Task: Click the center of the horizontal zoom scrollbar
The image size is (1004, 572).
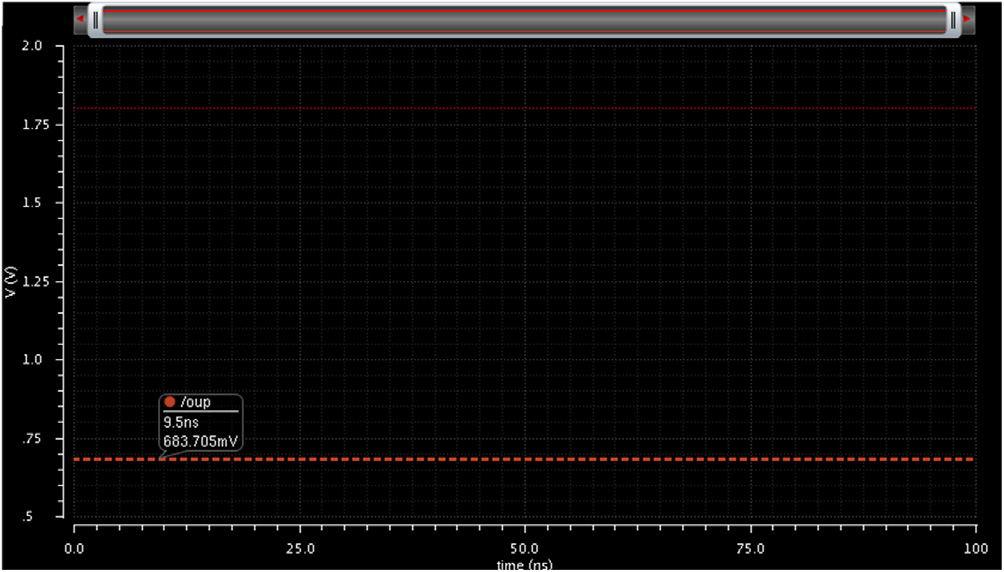Action: [524, 19]
